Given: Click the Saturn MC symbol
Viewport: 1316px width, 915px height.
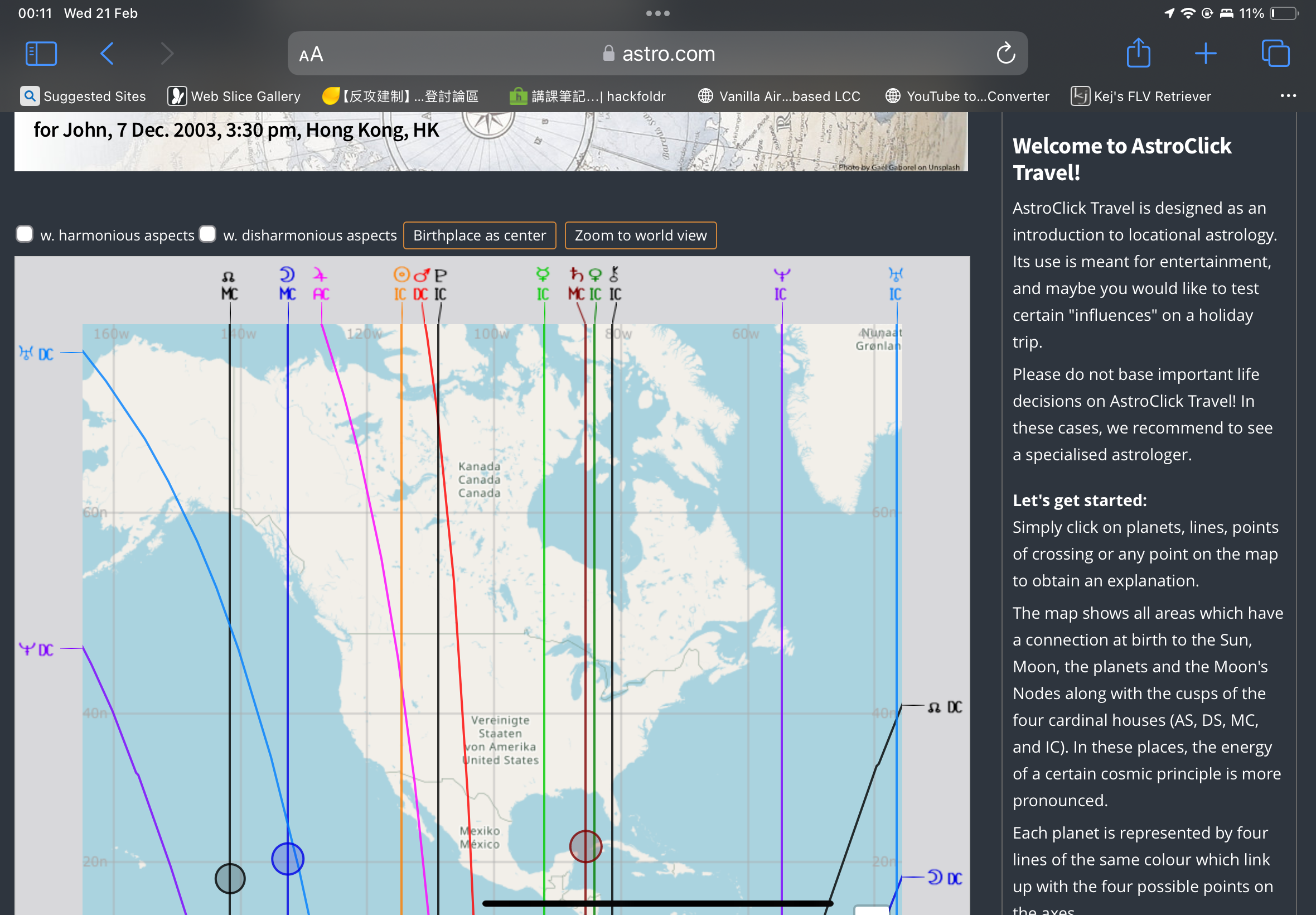Looking at the screenshot, I should pyautogui.click(x=577, y=284).
